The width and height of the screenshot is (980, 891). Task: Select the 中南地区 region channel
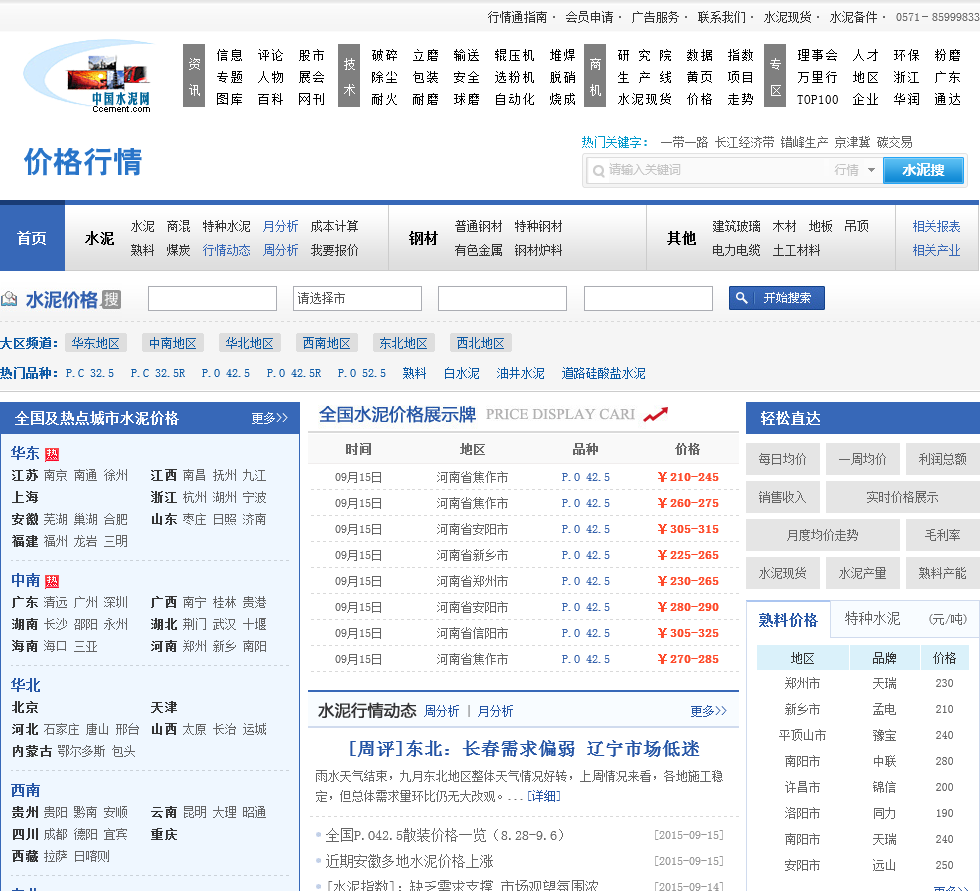tap(172, 343)
